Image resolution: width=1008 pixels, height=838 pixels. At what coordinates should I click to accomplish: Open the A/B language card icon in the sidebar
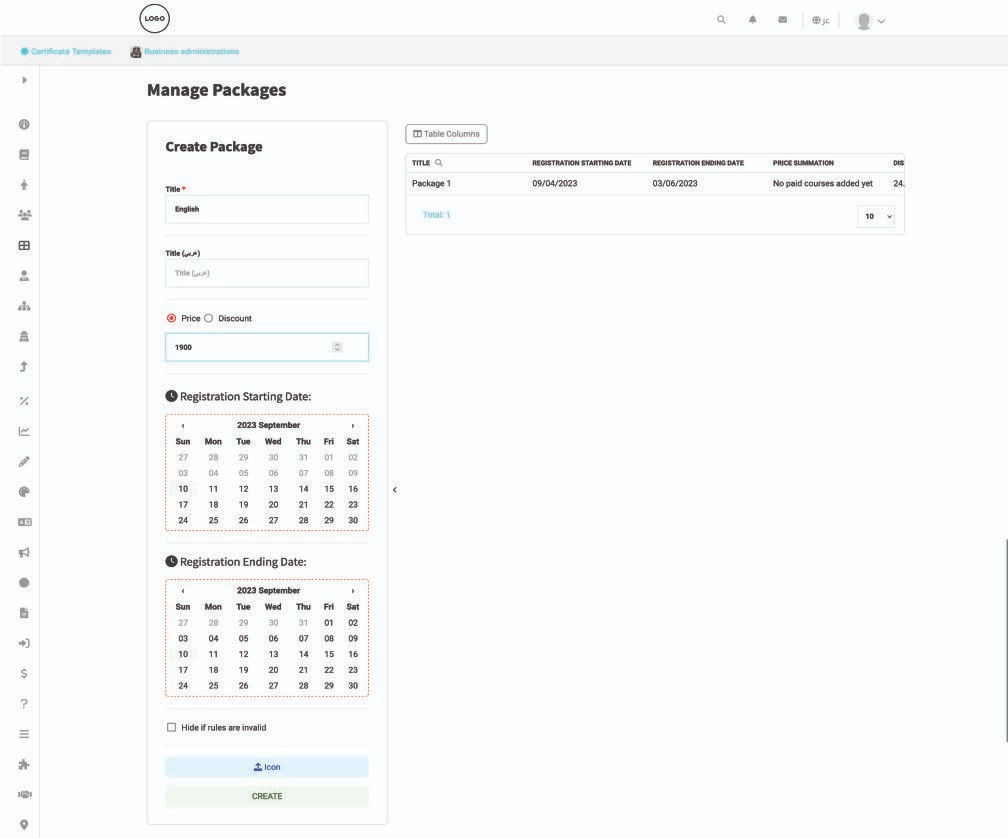24,522
